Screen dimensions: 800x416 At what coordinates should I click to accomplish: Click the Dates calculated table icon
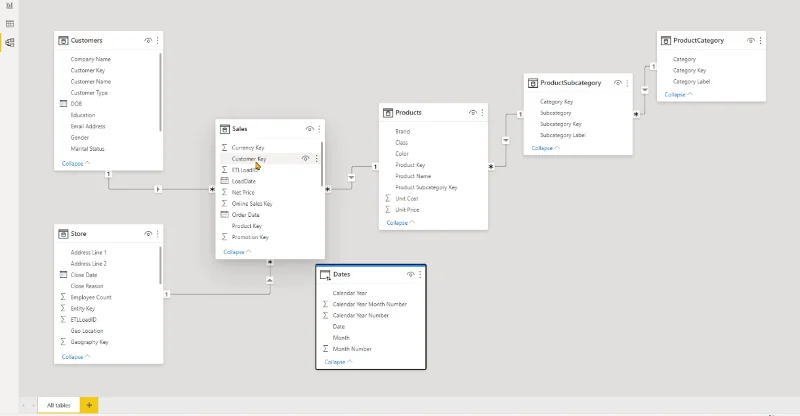pos(325,275)
